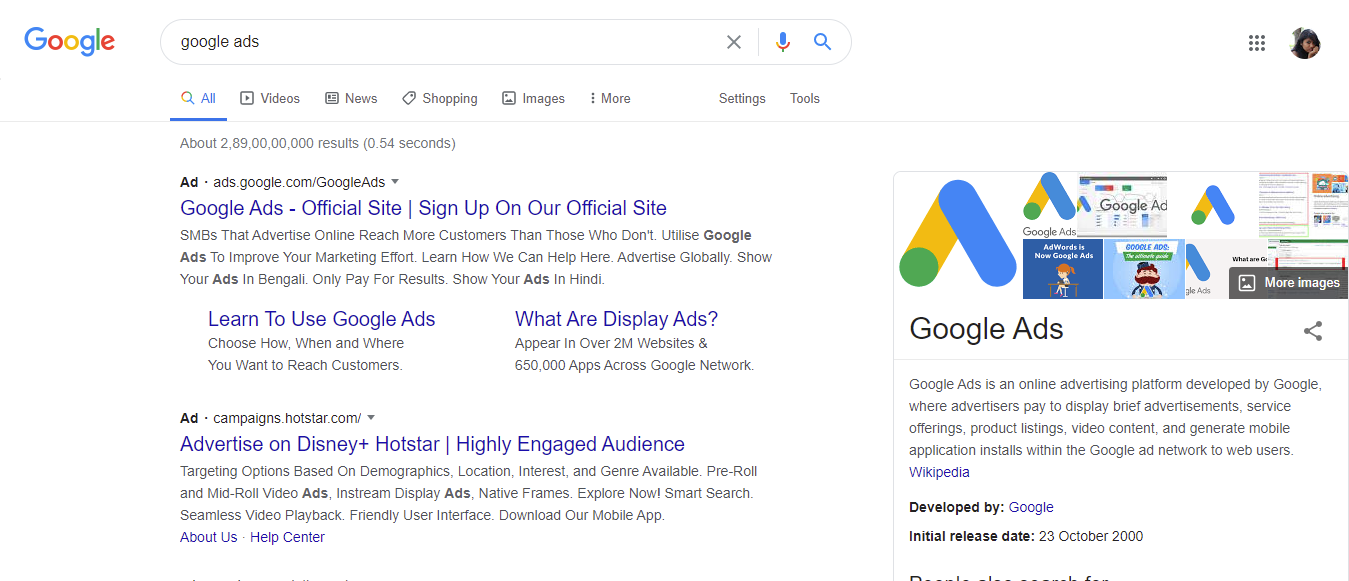Open Wikipedia link in knowledge panel
Screen dimensions: 1349x581
tap(939, 472)
